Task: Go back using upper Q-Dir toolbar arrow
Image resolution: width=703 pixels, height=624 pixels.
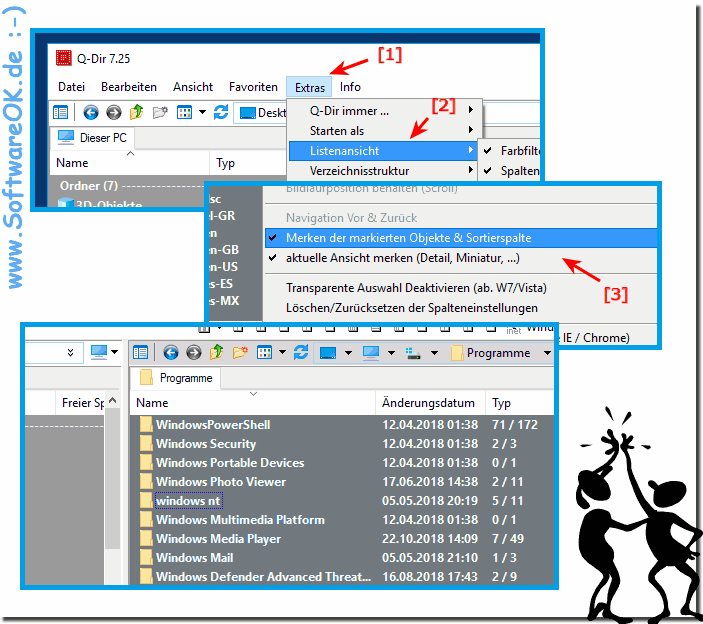Action: point(91,112)
